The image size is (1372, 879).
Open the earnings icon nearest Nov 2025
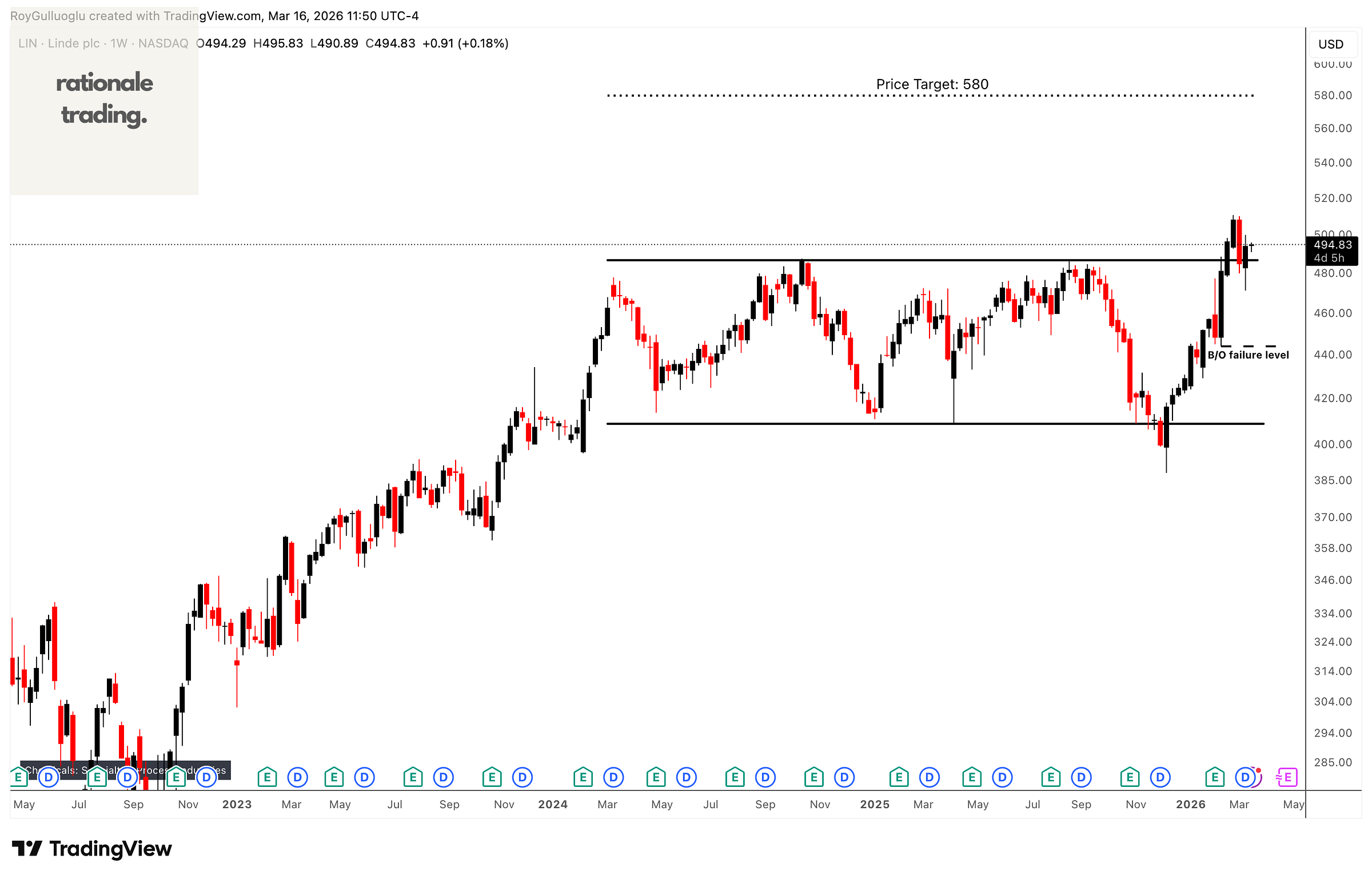[1130, 777]
